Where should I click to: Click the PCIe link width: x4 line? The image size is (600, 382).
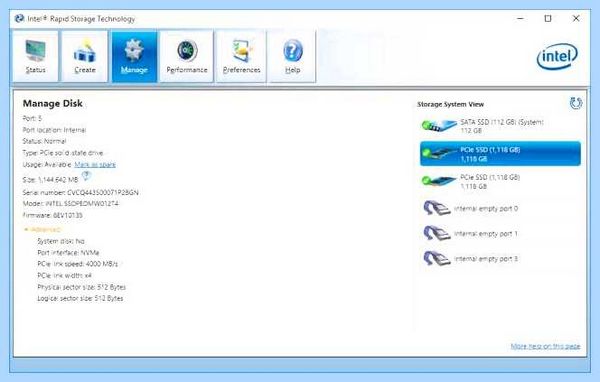tap(64, 276)
